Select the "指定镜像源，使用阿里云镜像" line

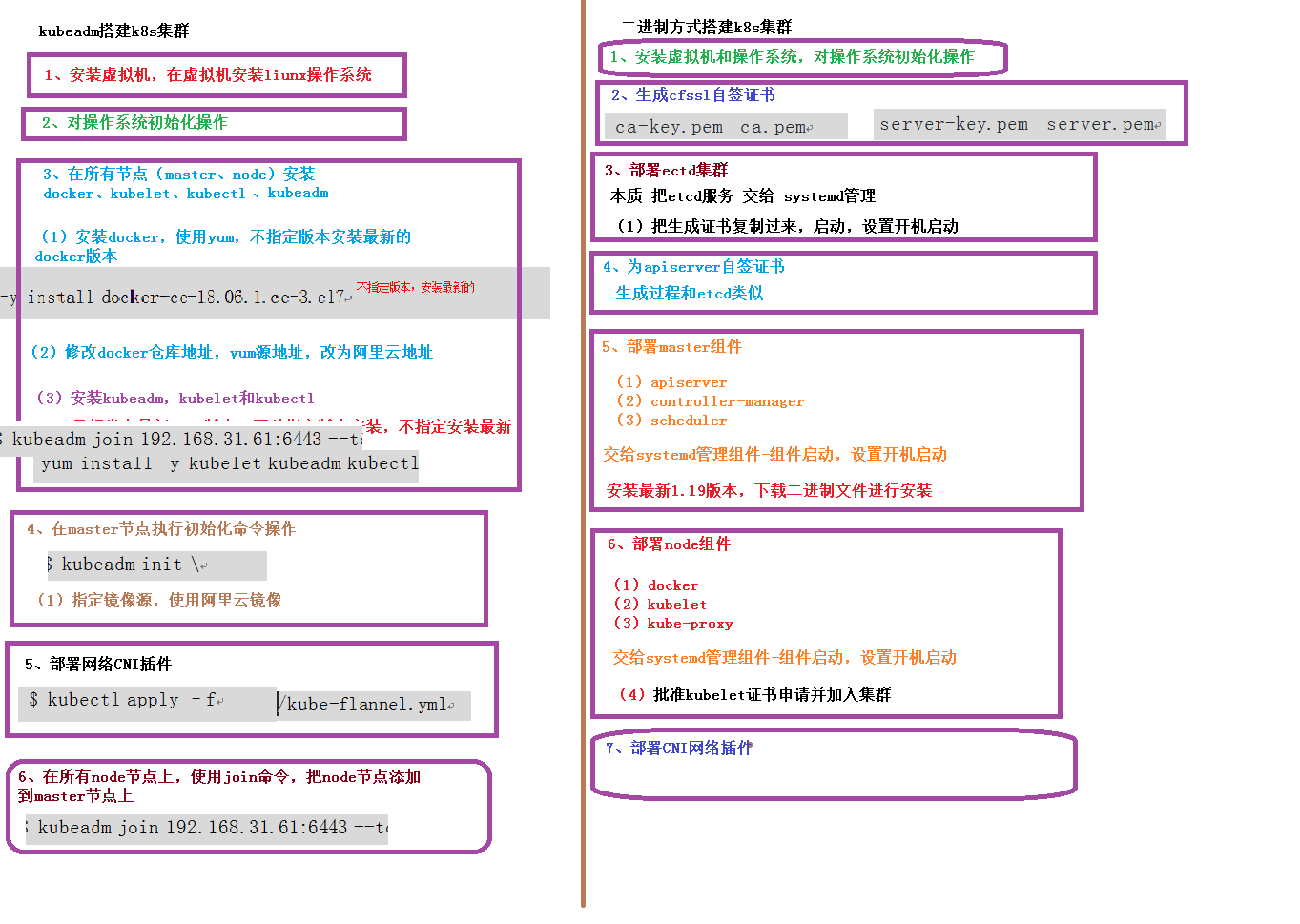click(x=159, y=601)
